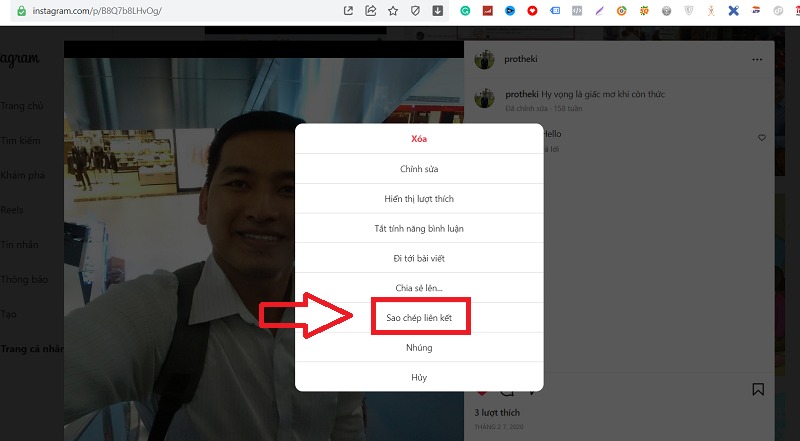The height and width of the screenshot is (441, 800).
Task: Select the Nhúng embed option
Action: pyautogui.click(x=418, y=348)
